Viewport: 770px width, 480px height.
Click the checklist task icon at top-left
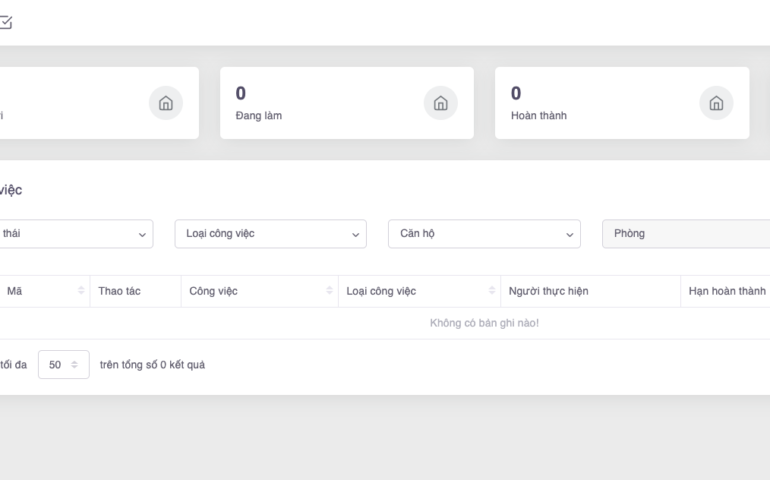click(x=6, y=21)
